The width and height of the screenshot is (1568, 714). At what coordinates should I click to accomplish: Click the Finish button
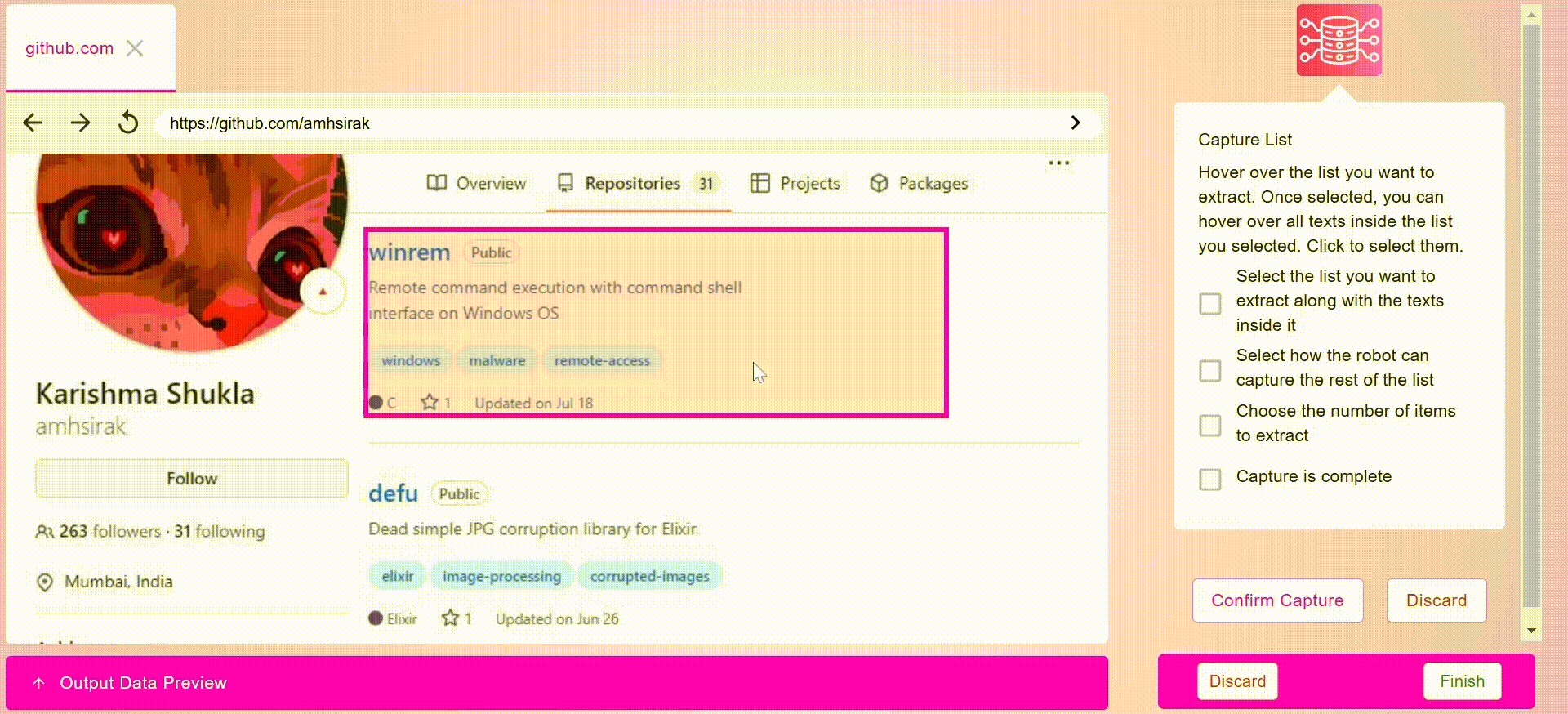tap(1462, 681)
